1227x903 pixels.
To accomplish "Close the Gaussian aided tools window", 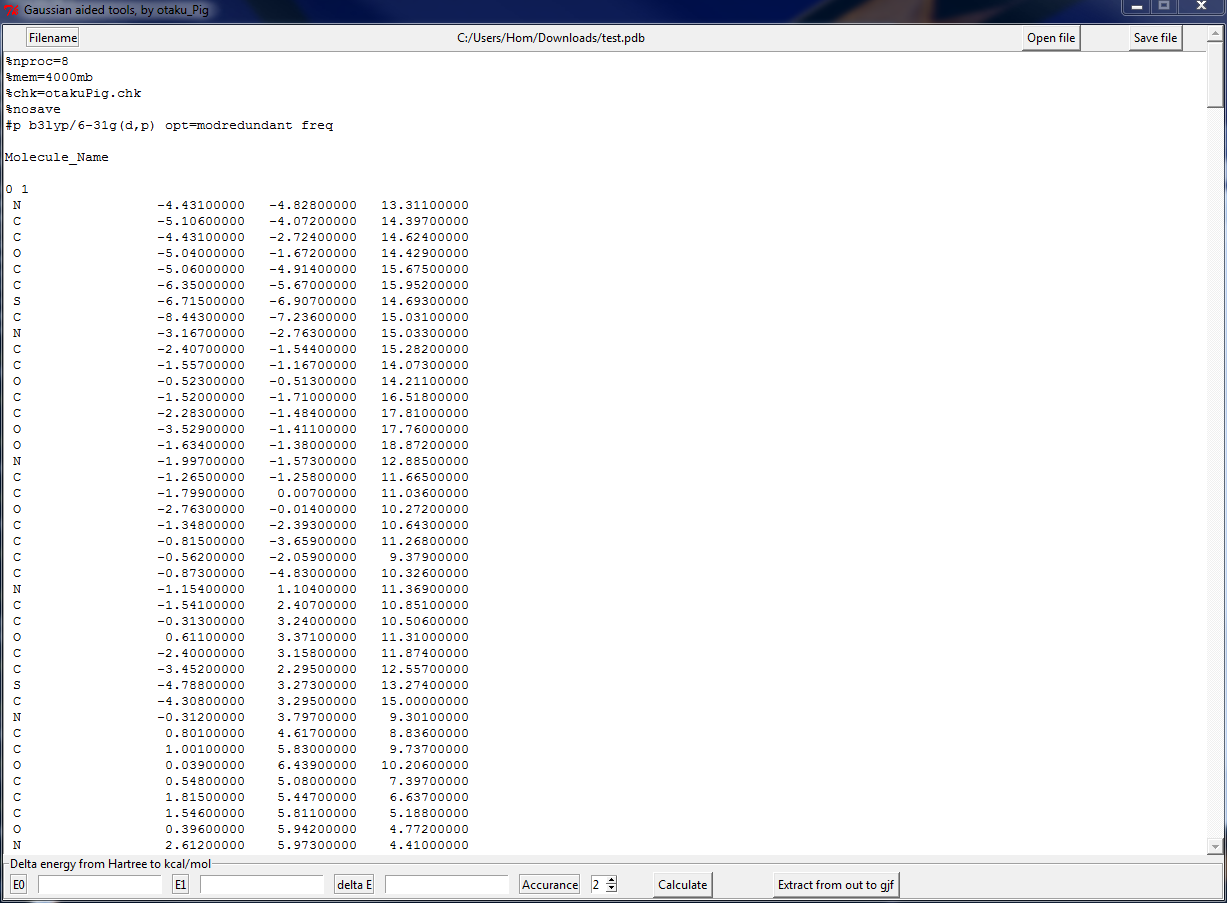I will point(1200,7).
